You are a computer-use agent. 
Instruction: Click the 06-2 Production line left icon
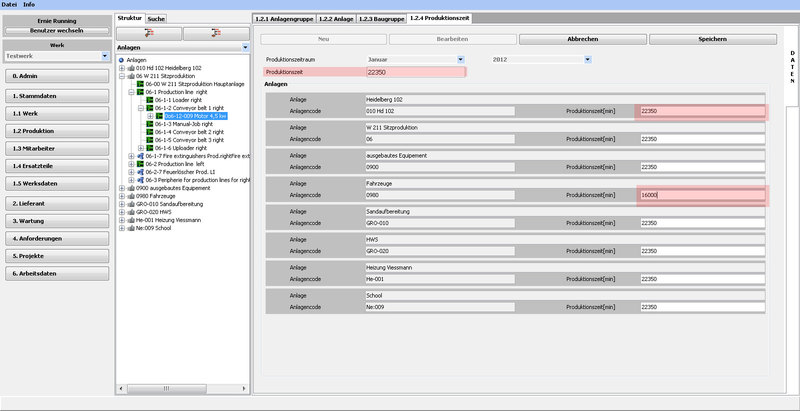140,164
